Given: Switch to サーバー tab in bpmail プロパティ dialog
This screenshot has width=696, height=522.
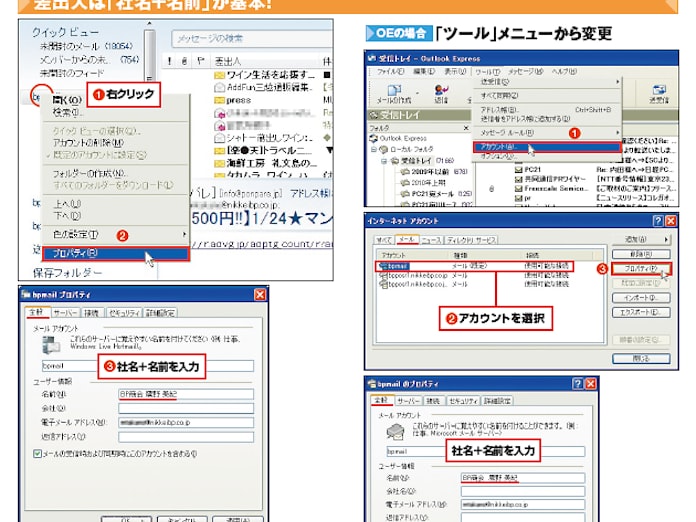Looking at the screenshot, I should [x=65, y=313].
